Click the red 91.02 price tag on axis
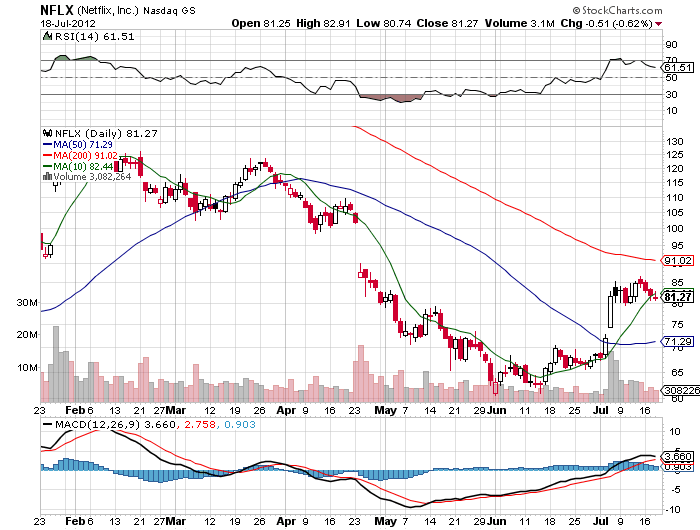Screen dimensions: 700x530 (x=678, y=260)
